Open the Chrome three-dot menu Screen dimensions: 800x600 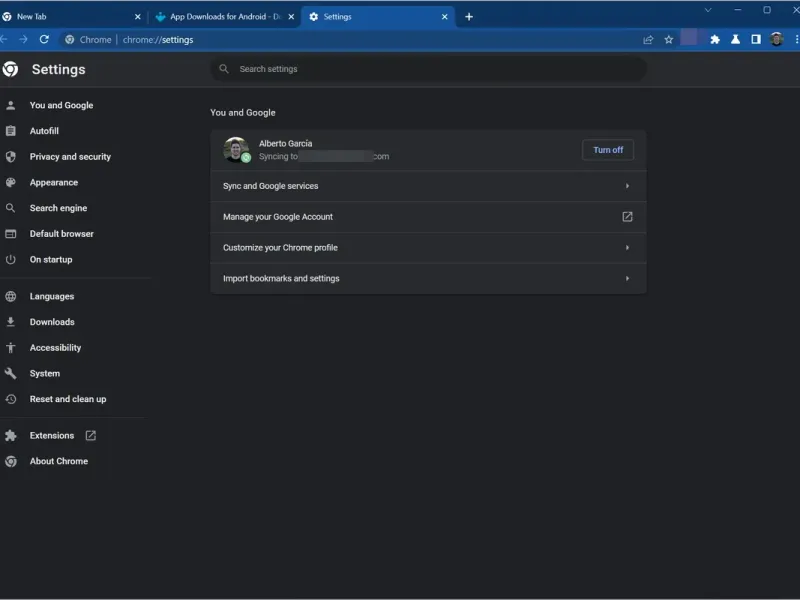[x=796, y=39]
